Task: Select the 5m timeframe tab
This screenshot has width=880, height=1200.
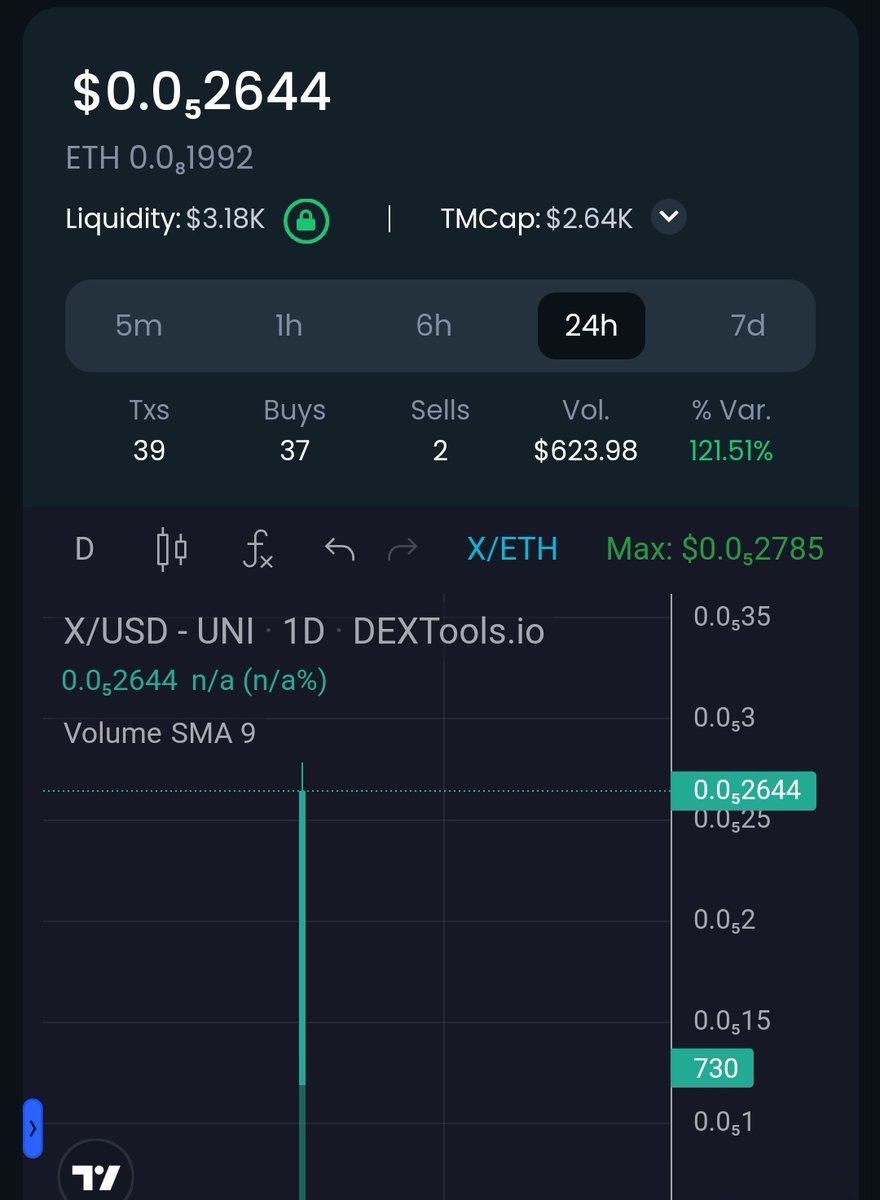Action: [138, 325]
